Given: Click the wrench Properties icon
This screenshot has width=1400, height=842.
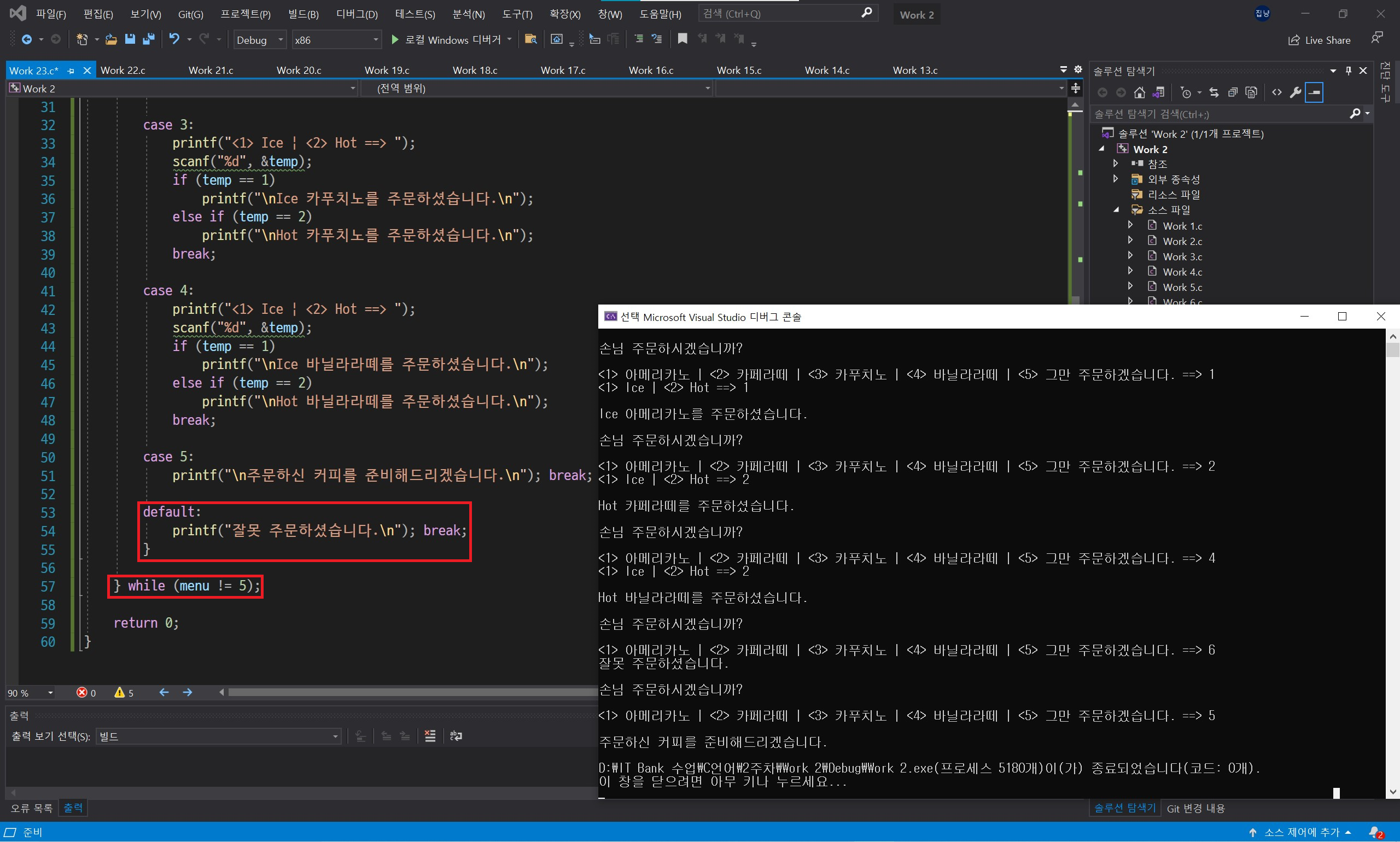Looking at the screenshot, I should point(1295,92).
